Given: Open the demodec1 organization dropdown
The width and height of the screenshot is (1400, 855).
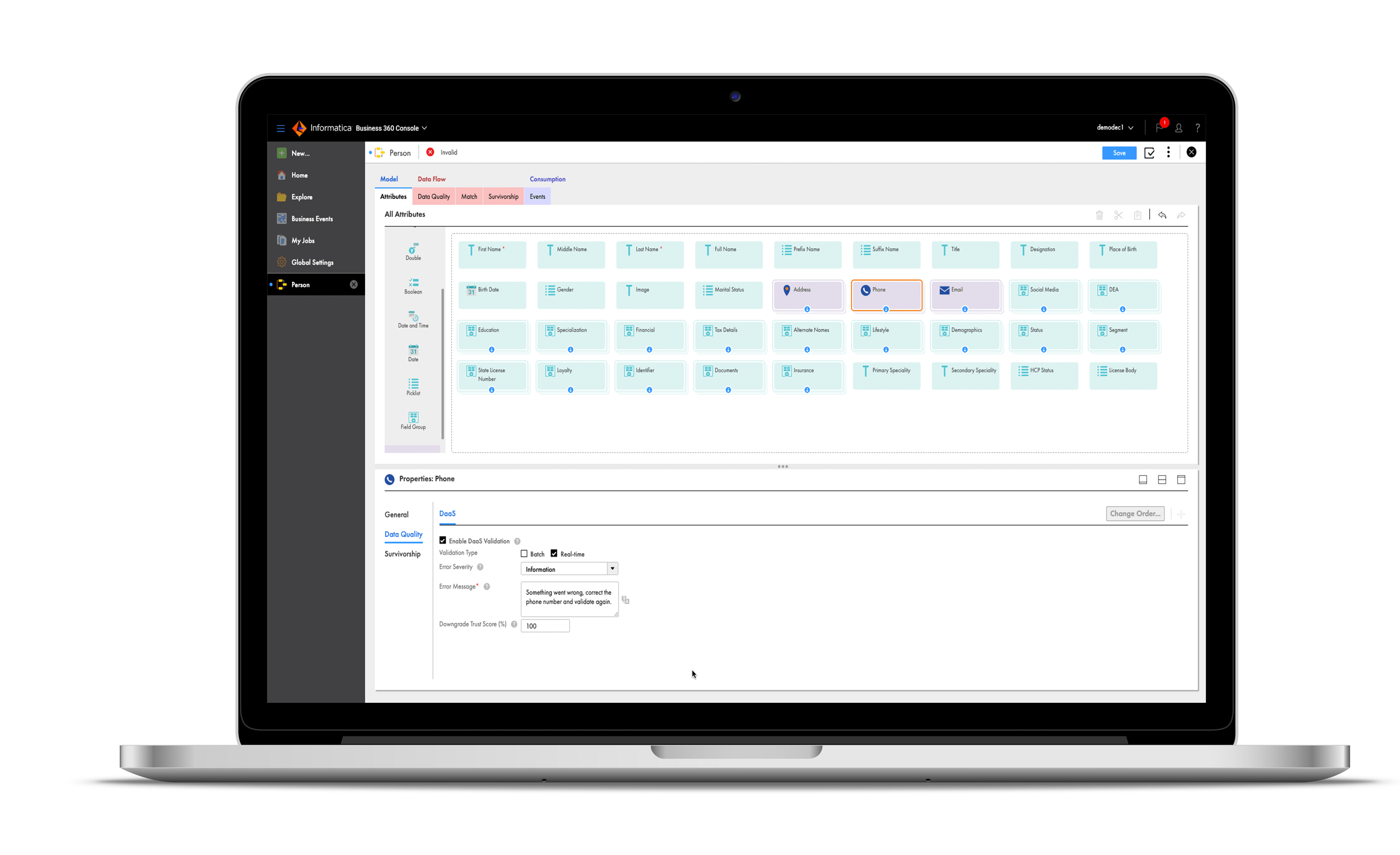Looking at the screenshot, I should 1114,128.
